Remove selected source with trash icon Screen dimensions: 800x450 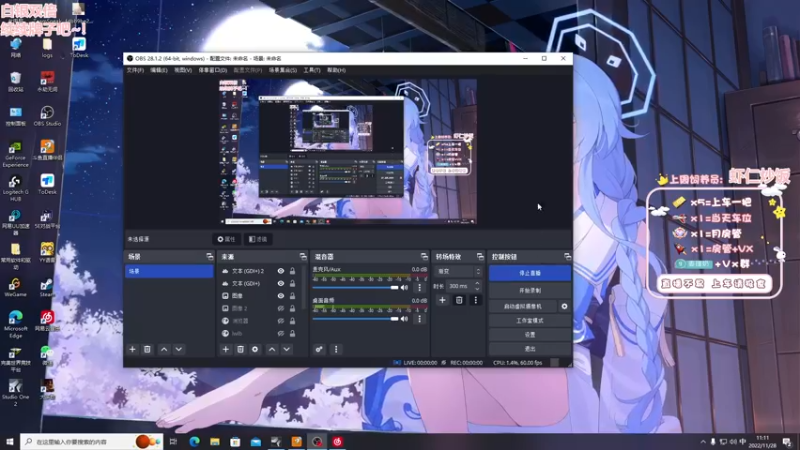tap(240, 349)
